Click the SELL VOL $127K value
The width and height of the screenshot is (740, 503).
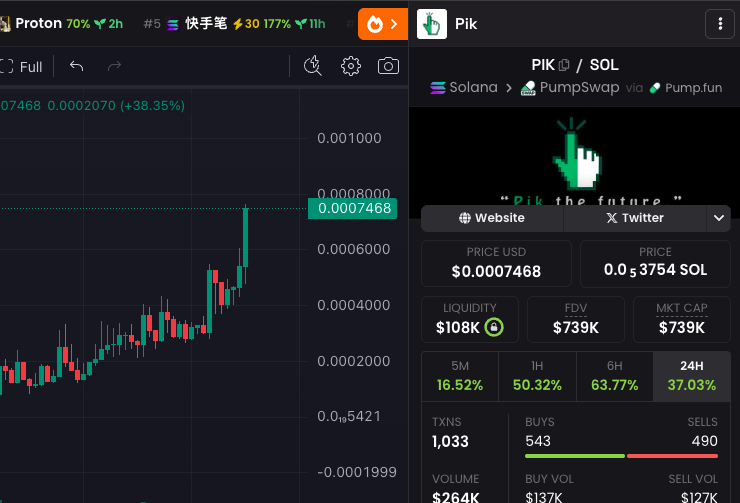(699, 497)
